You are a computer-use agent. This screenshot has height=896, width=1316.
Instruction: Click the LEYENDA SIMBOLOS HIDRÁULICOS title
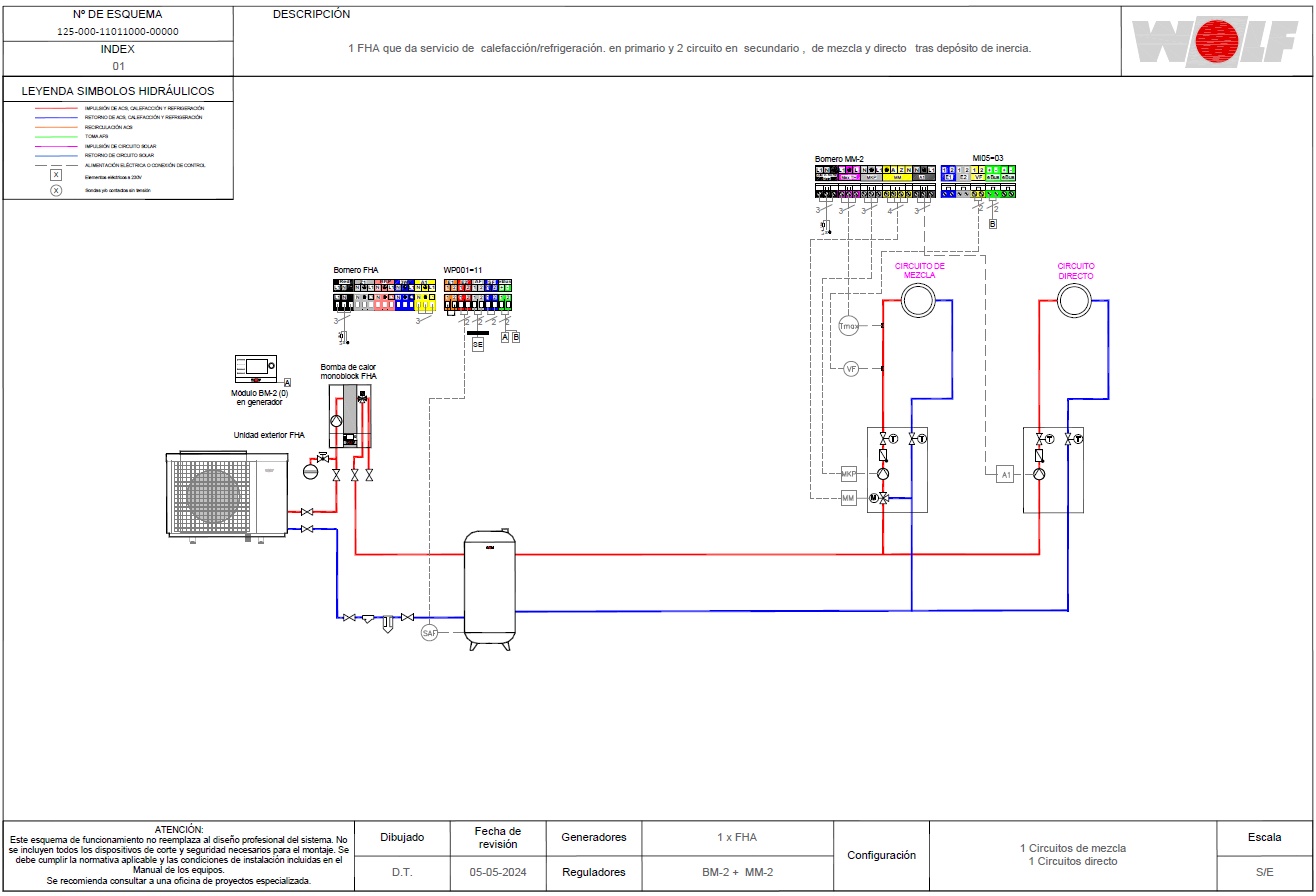coord(118,91)
